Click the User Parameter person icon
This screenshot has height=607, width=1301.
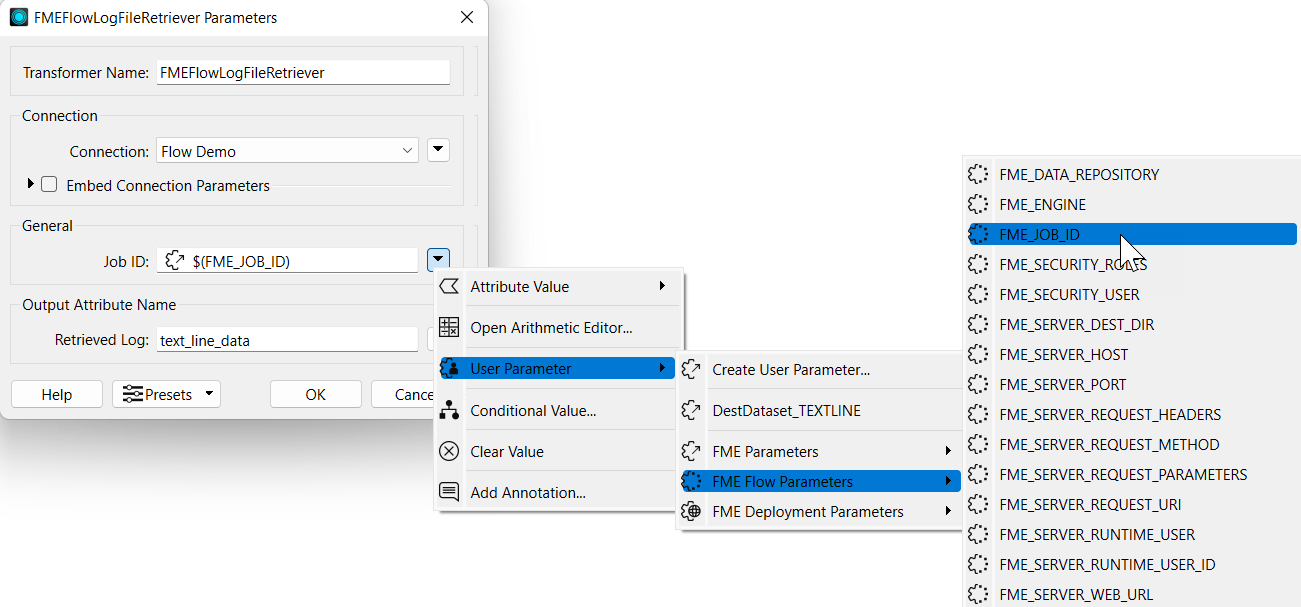click(449, 368)
